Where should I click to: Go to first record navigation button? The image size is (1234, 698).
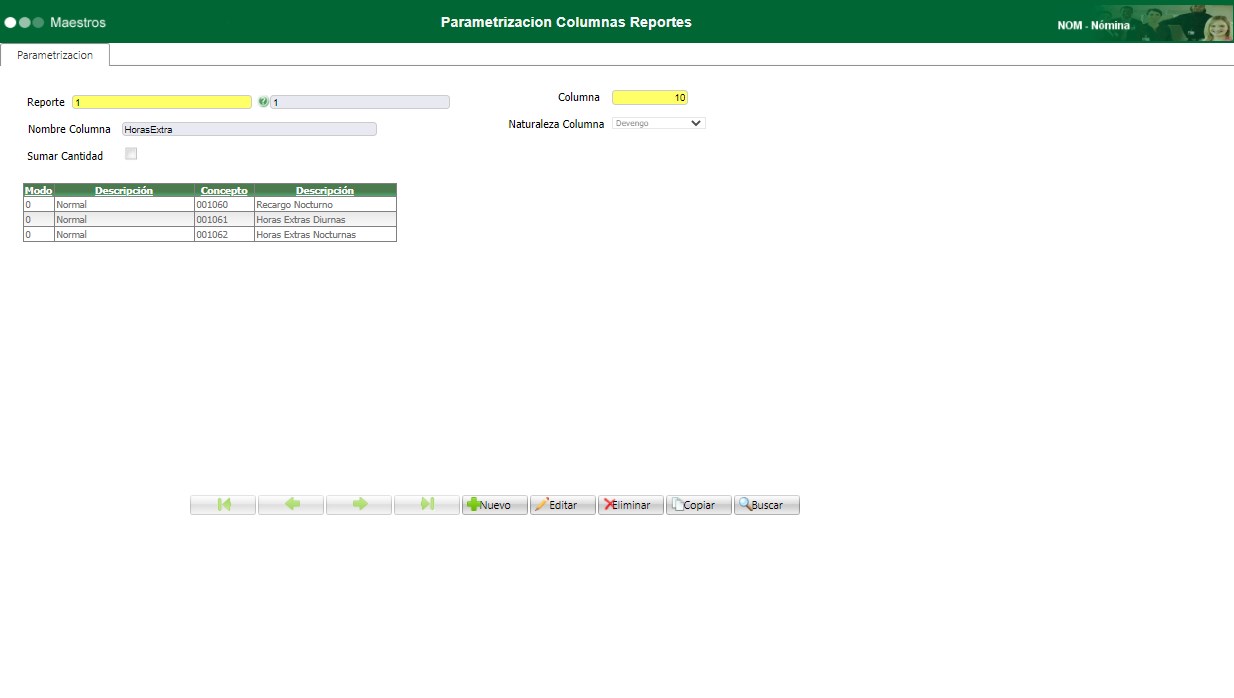point(223,505)
